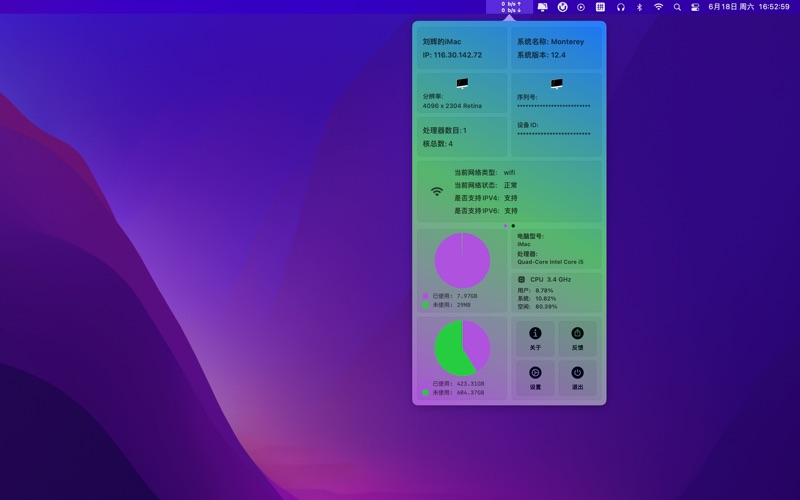The width and height of the screenshot is (800, 500).
Task: Click the memory usage pie chart
Action: point(462,261)
